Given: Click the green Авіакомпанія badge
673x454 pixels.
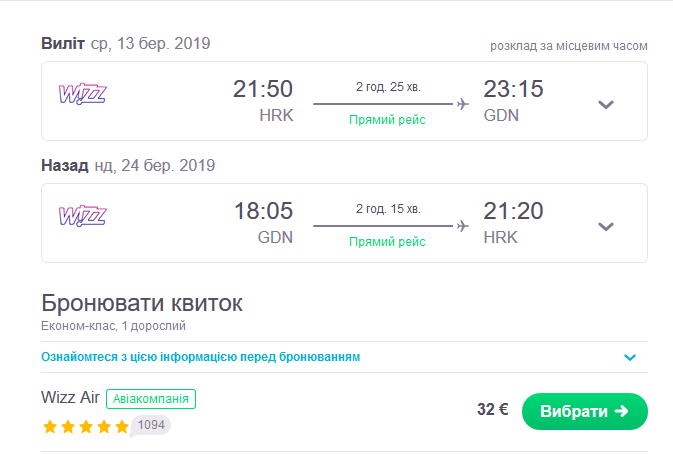Looking at the screenshot, I should pos(150,399).
